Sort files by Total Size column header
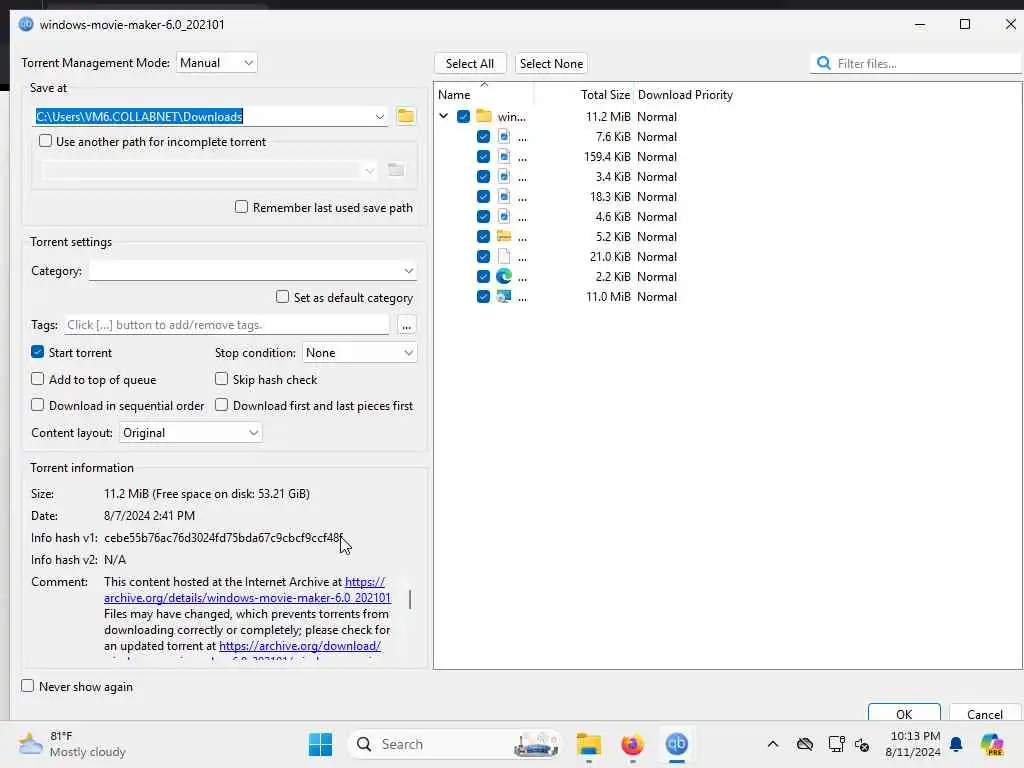Screen dimensions: 1024x768 (x=605, y=95)
